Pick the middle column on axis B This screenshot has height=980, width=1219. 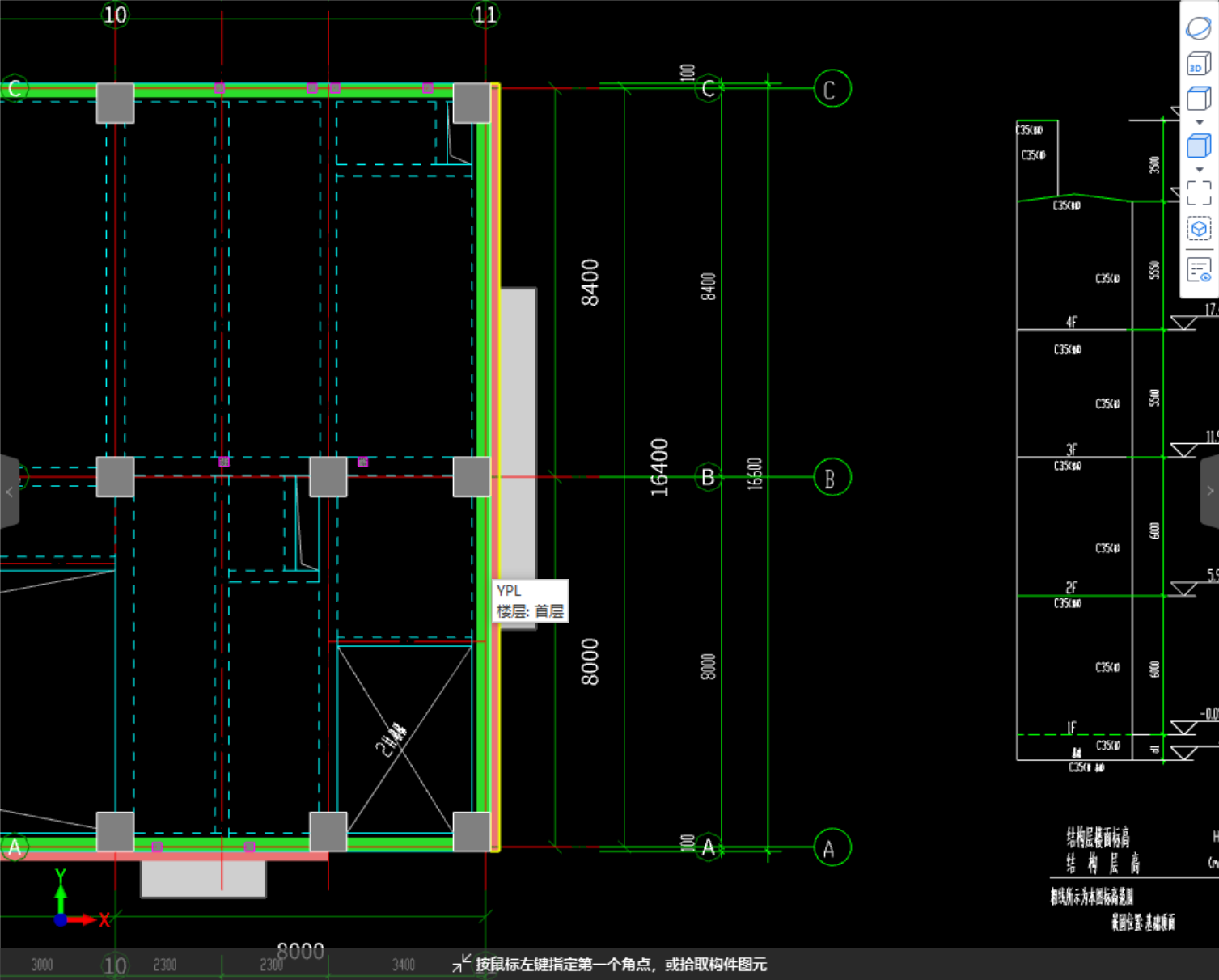point(328,476)
